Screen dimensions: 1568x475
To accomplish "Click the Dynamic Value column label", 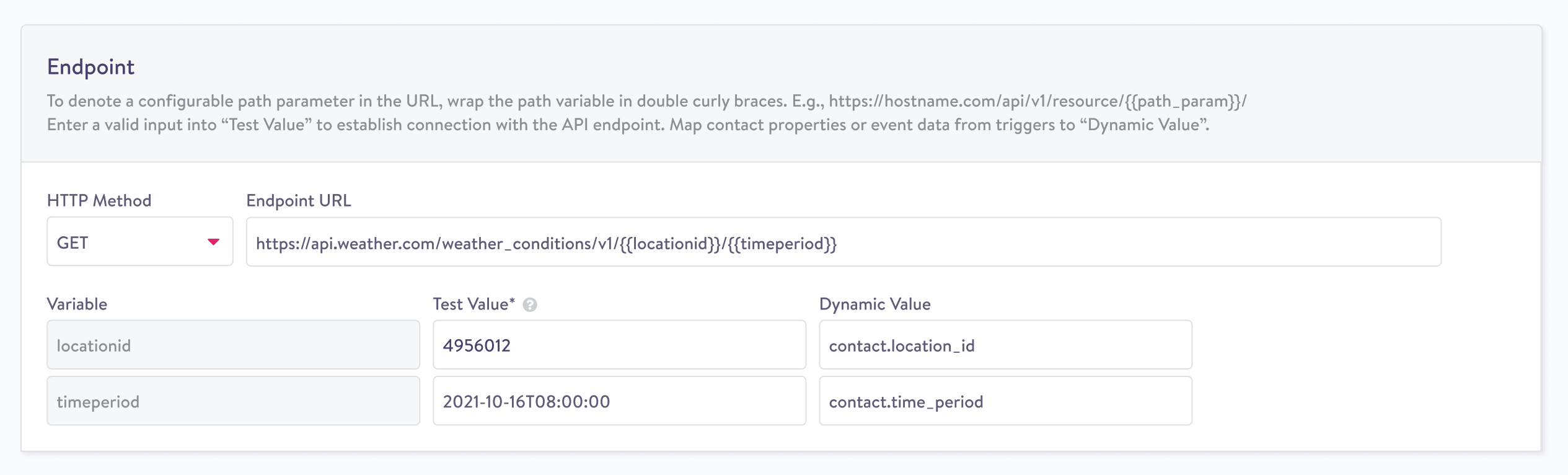I will 874,304.
